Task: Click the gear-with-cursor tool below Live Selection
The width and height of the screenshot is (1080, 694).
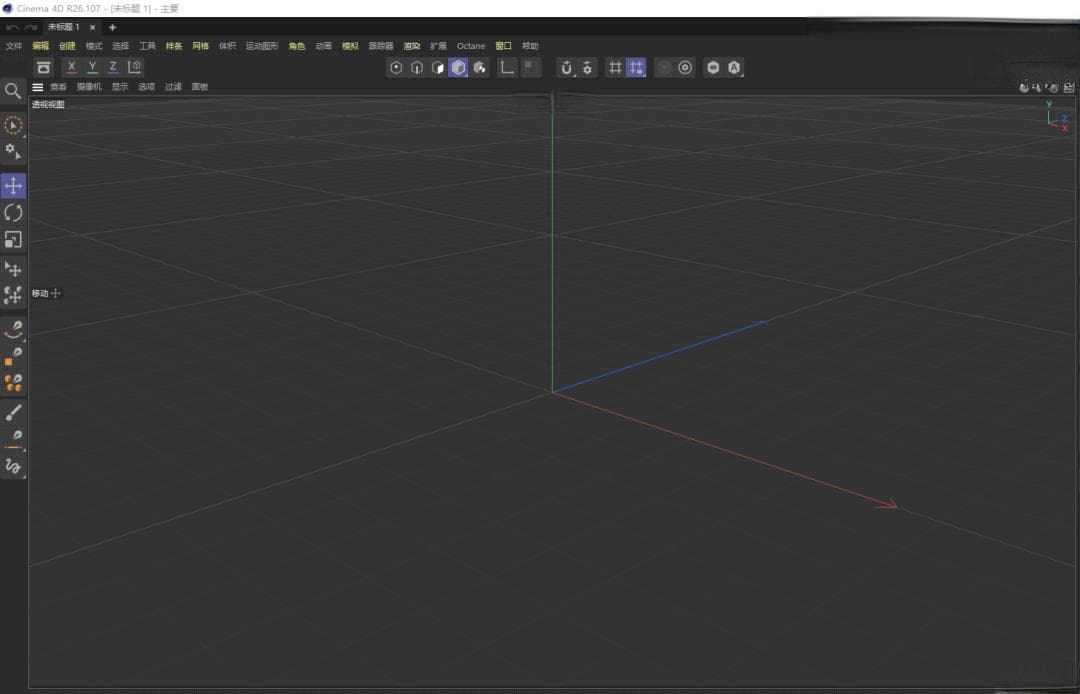Action: pos(13,150)
